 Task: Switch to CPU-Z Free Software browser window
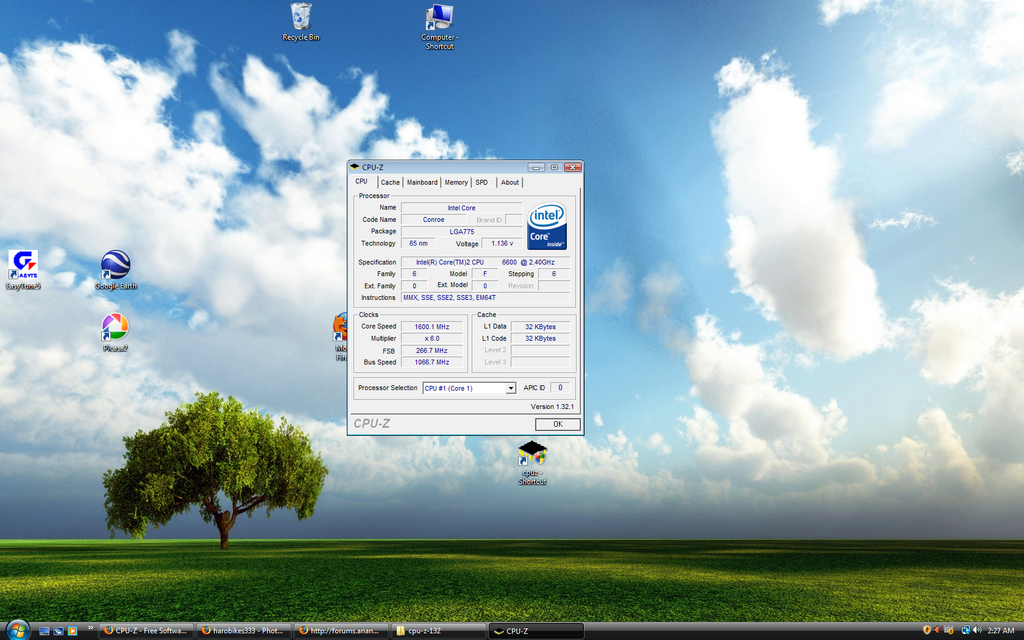145,631
